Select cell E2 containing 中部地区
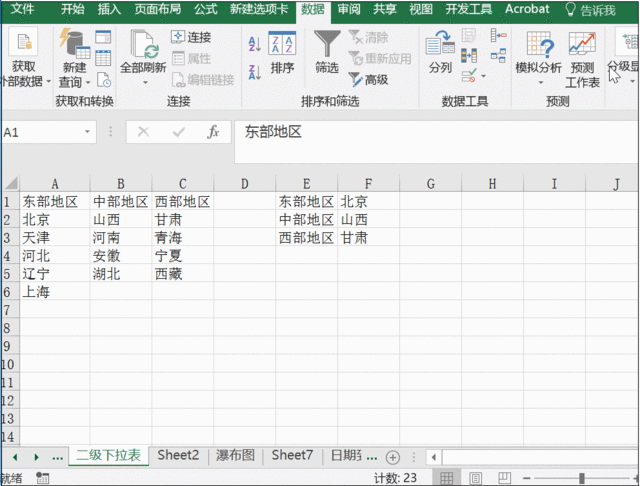 pos(305,219)
